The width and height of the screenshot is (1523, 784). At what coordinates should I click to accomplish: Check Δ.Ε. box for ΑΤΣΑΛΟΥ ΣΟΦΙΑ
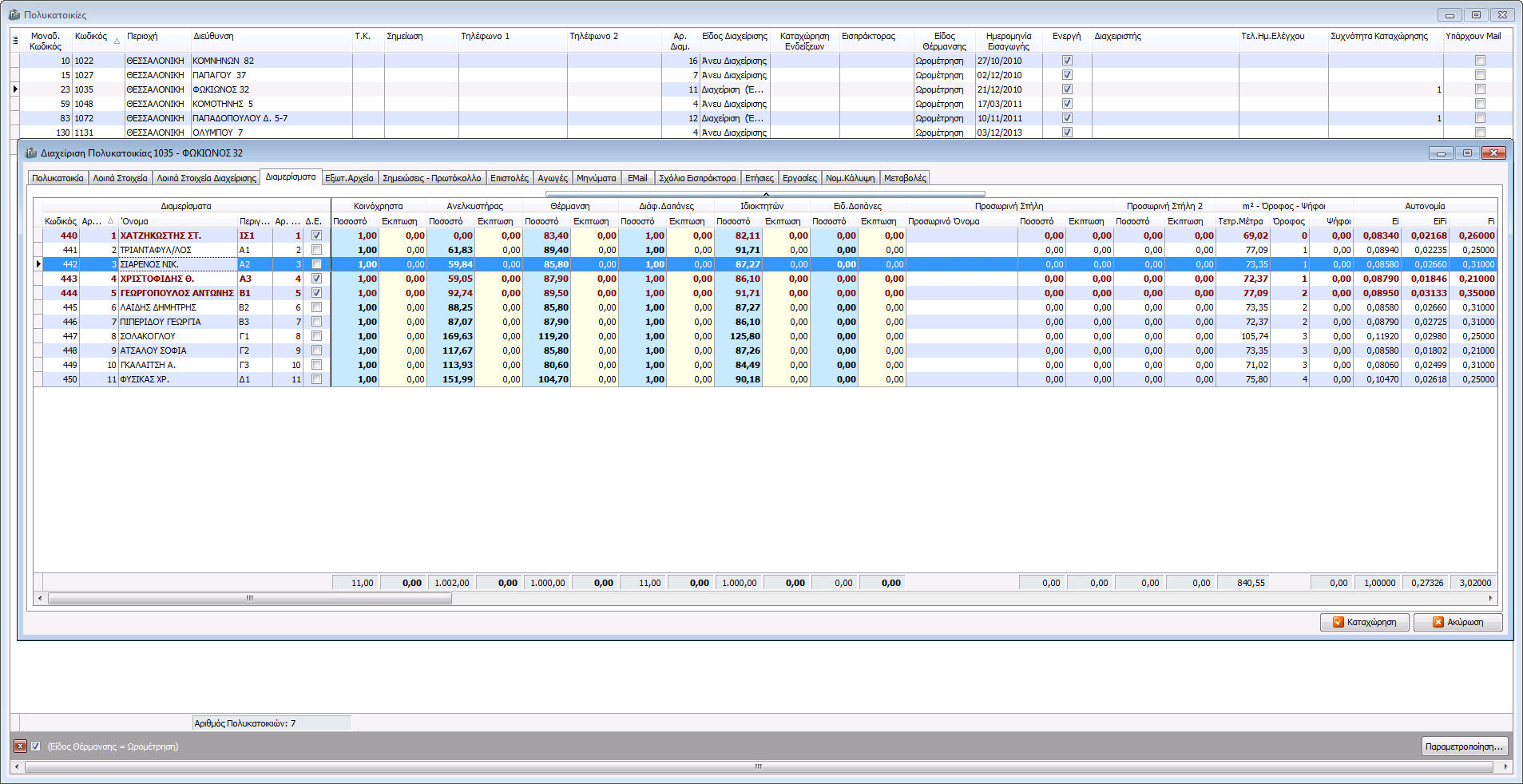(316, 350)
